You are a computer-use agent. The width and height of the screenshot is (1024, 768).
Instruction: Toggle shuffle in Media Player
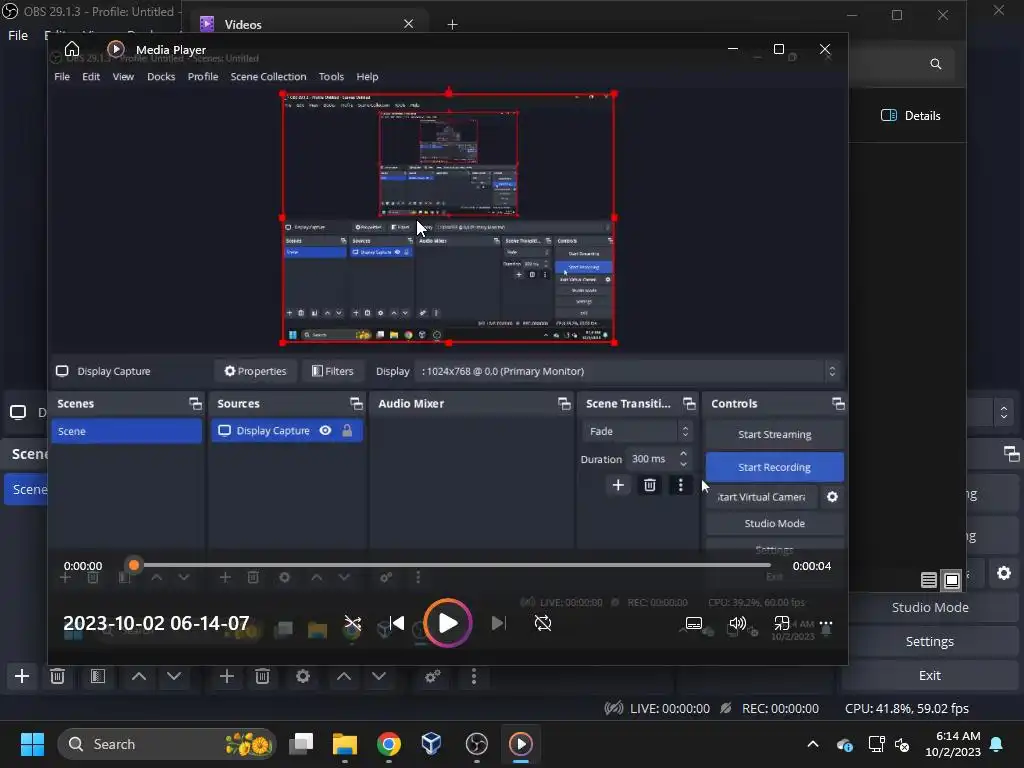click(353, 624)
